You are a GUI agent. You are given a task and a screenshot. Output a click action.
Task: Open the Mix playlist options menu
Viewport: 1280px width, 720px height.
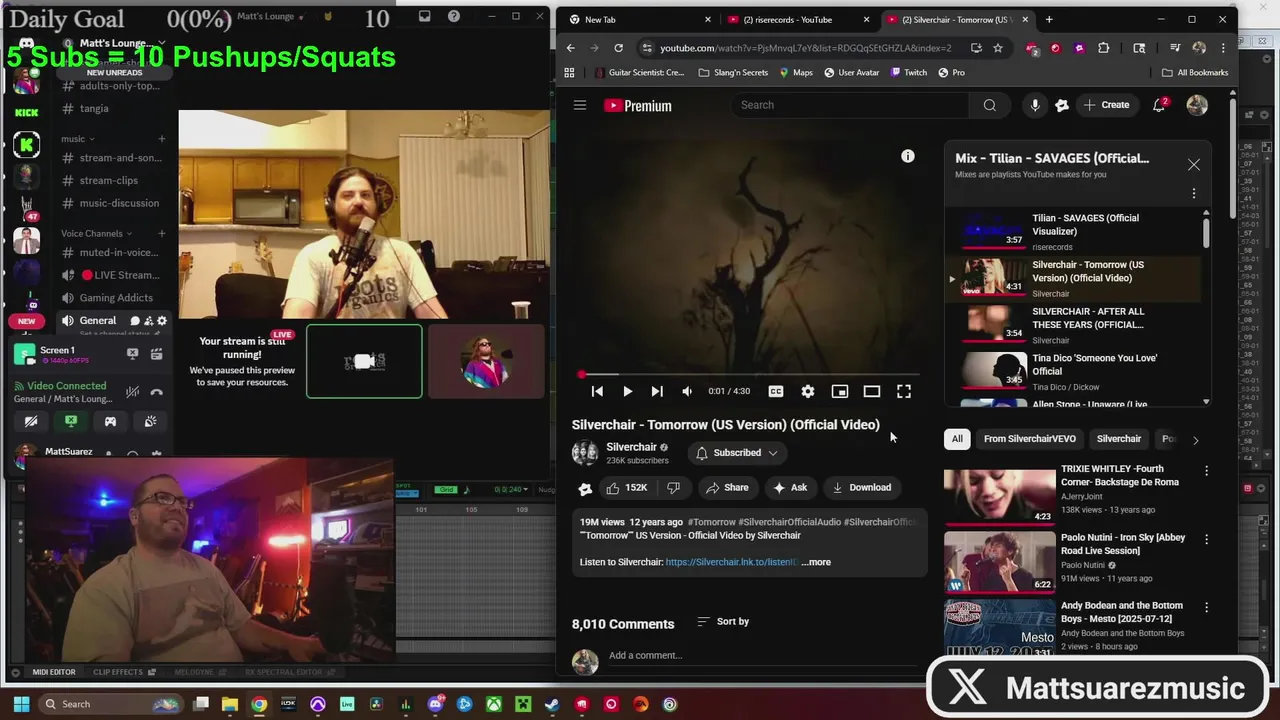pos(1194,193)
